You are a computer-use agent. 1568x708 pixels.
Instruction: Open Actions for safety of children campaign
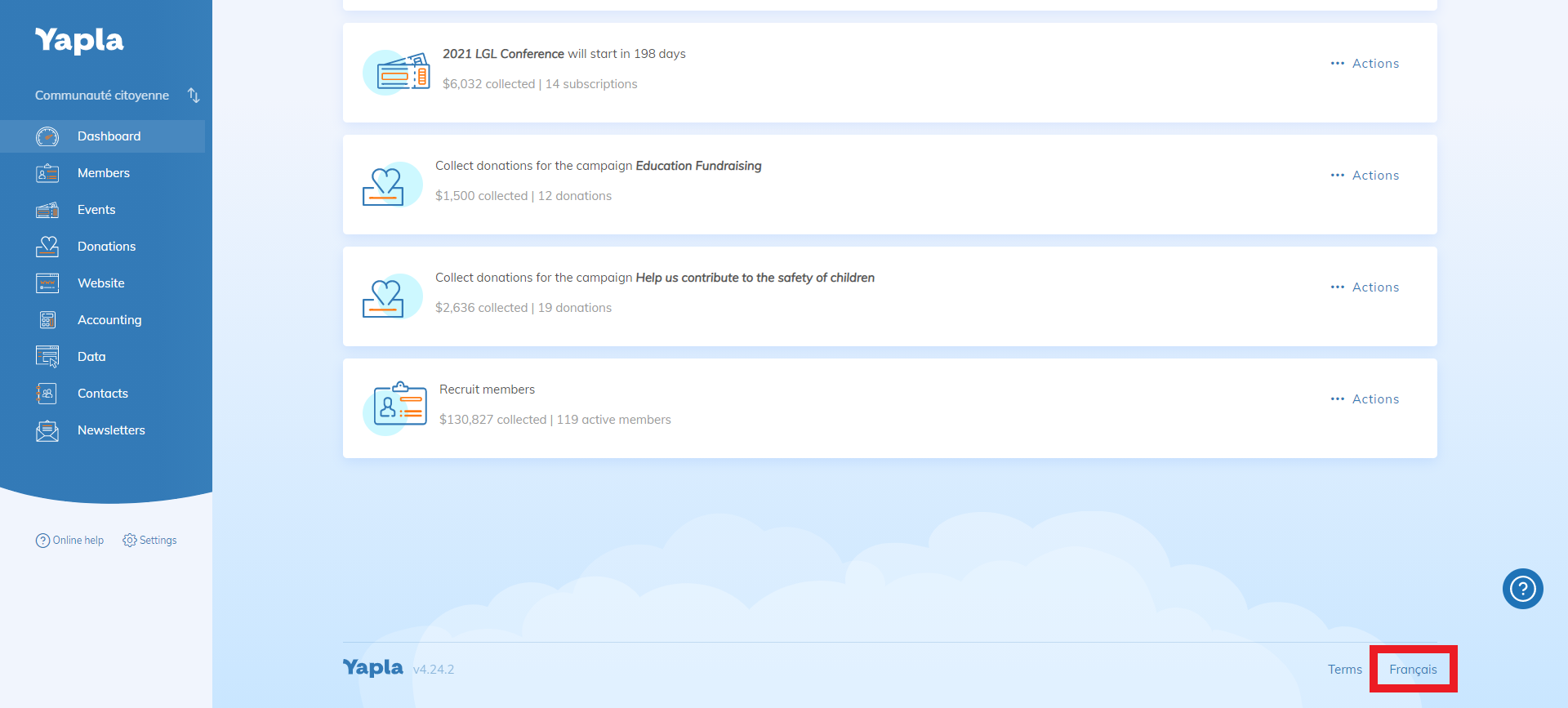[1365, 287]
